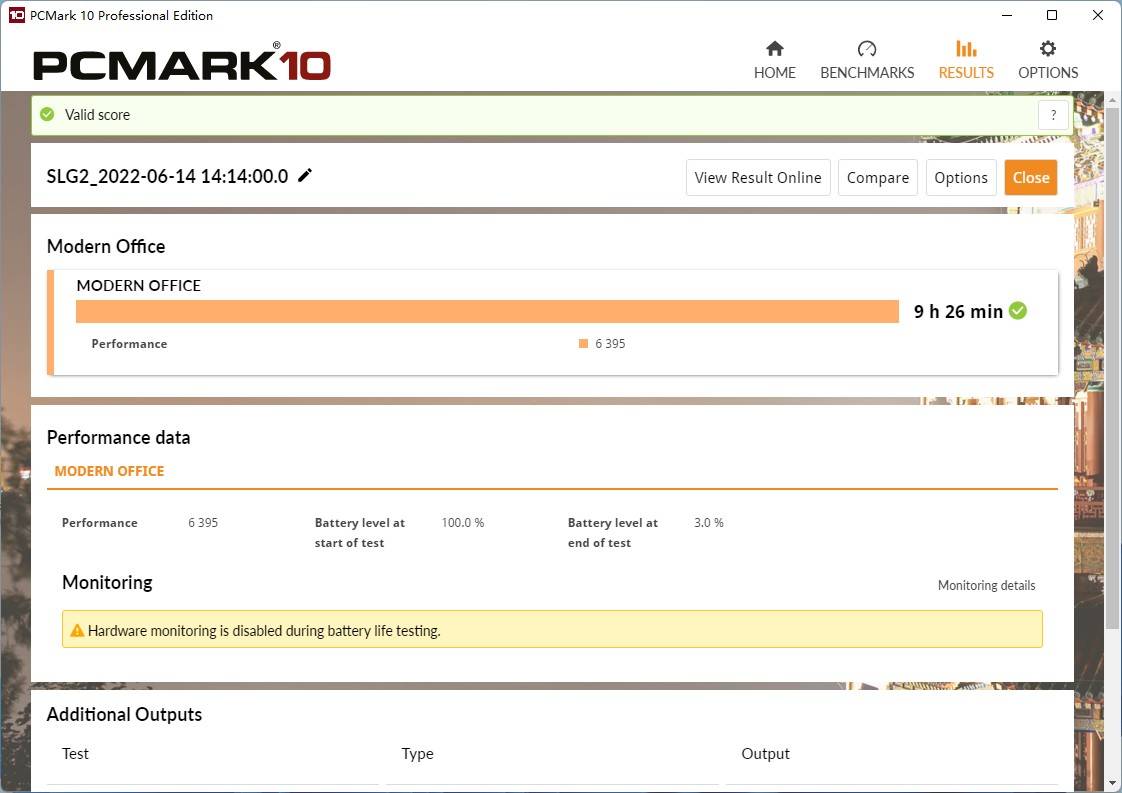Maximize the PCMark 10 window
This screenshot has height=793, width=1122.
pyautogui.click(x=1052, y=15)
